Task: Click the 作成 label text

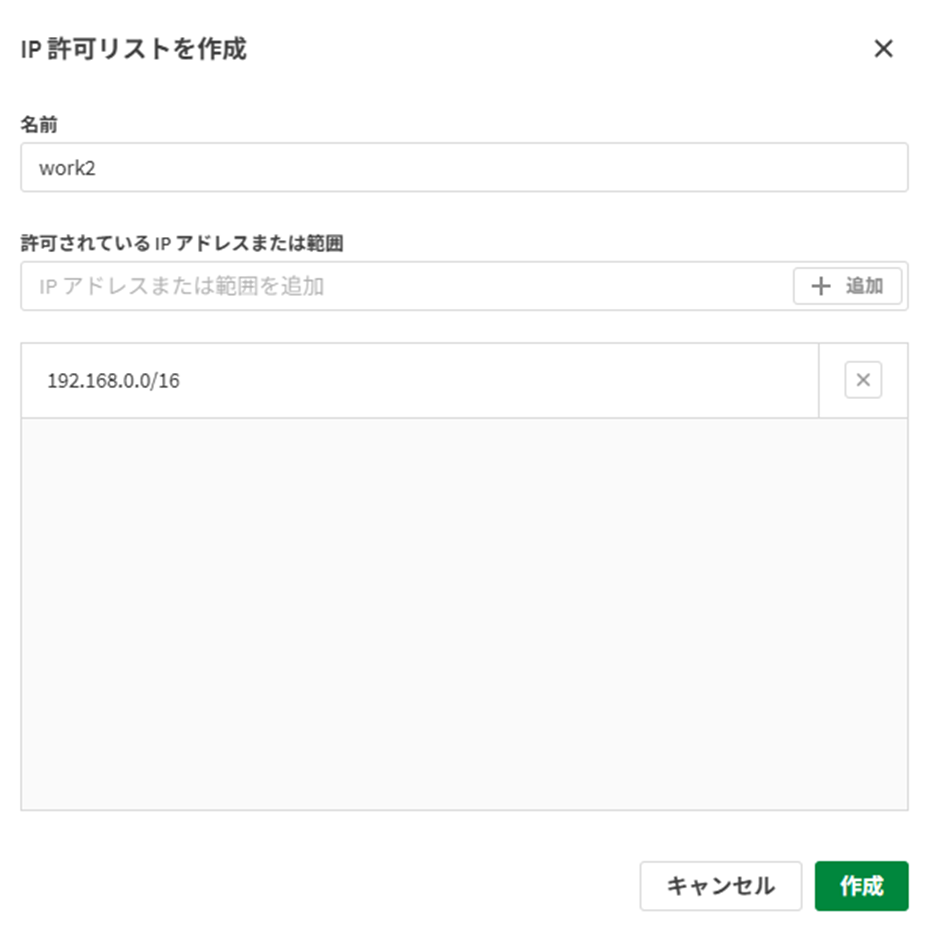Action: [861, 886]
